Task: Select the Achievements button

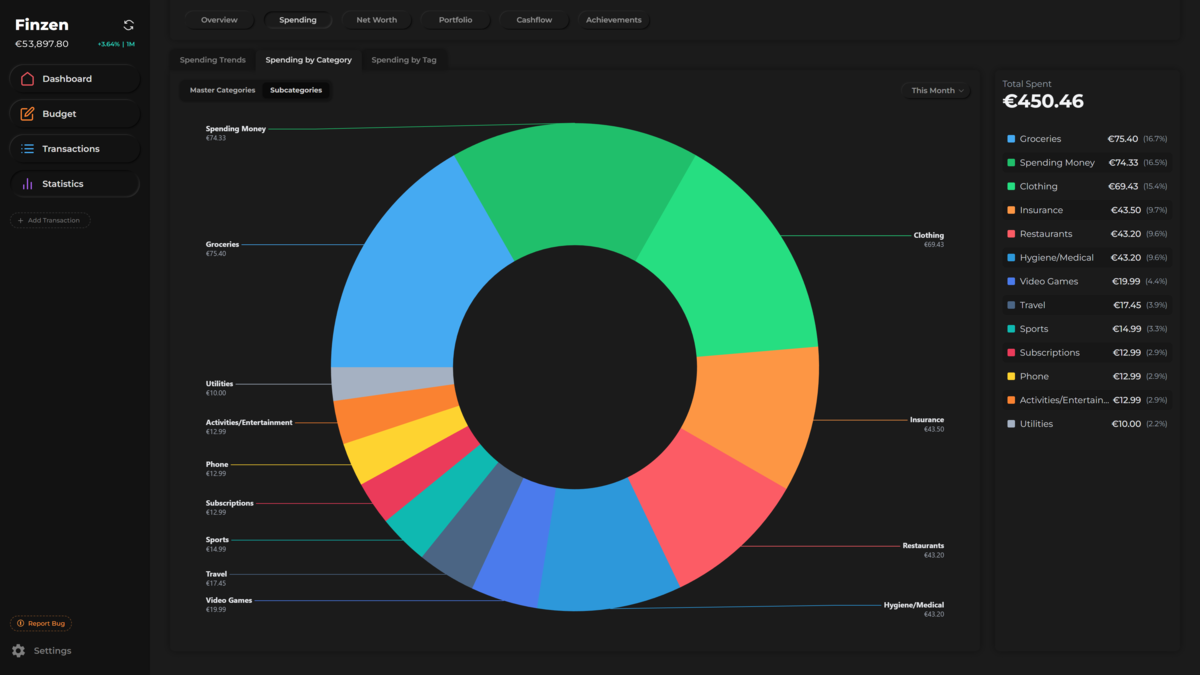Action: pos(613,20)
